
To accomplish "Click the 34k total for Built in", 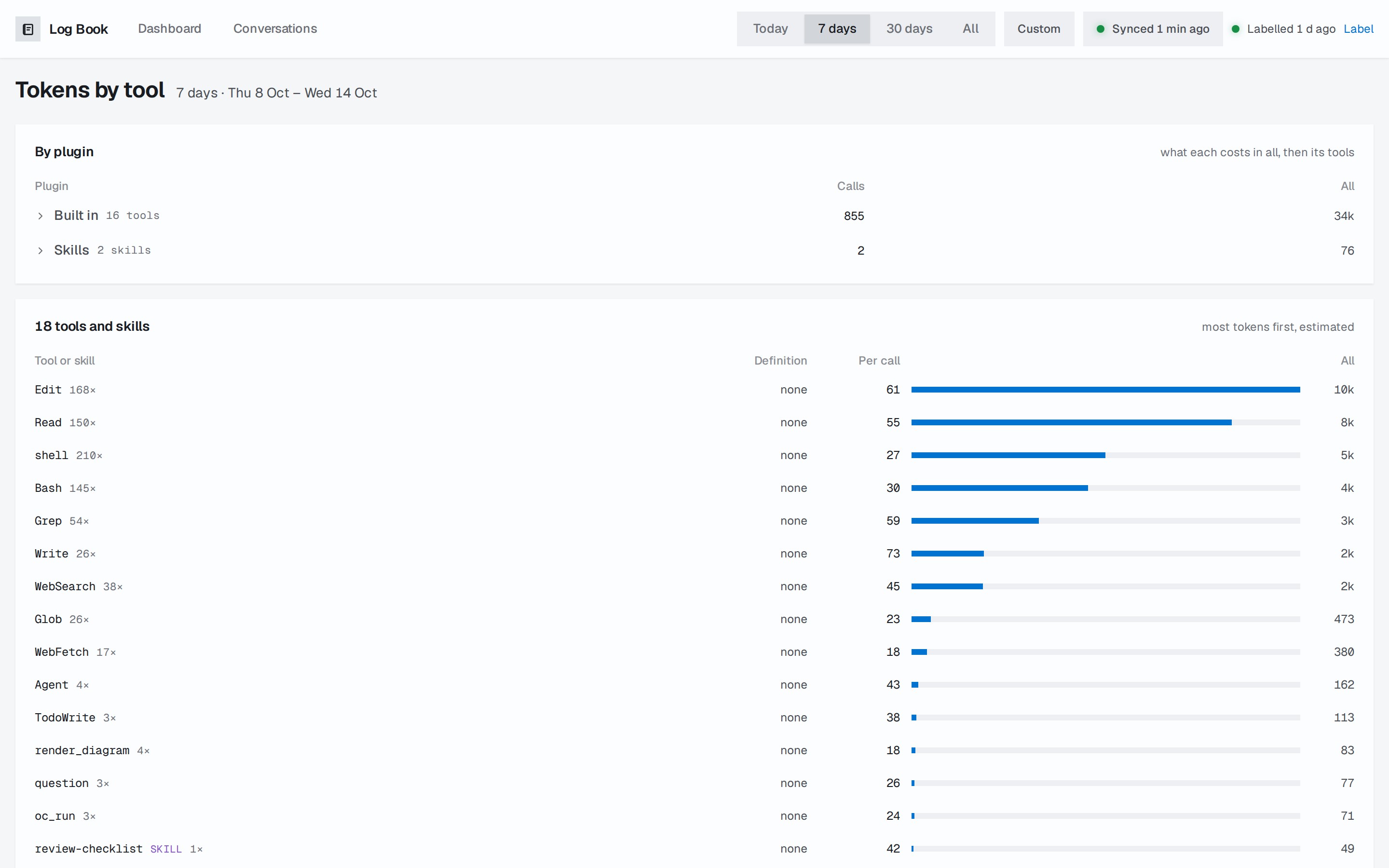I will (x=1344, y=216).
